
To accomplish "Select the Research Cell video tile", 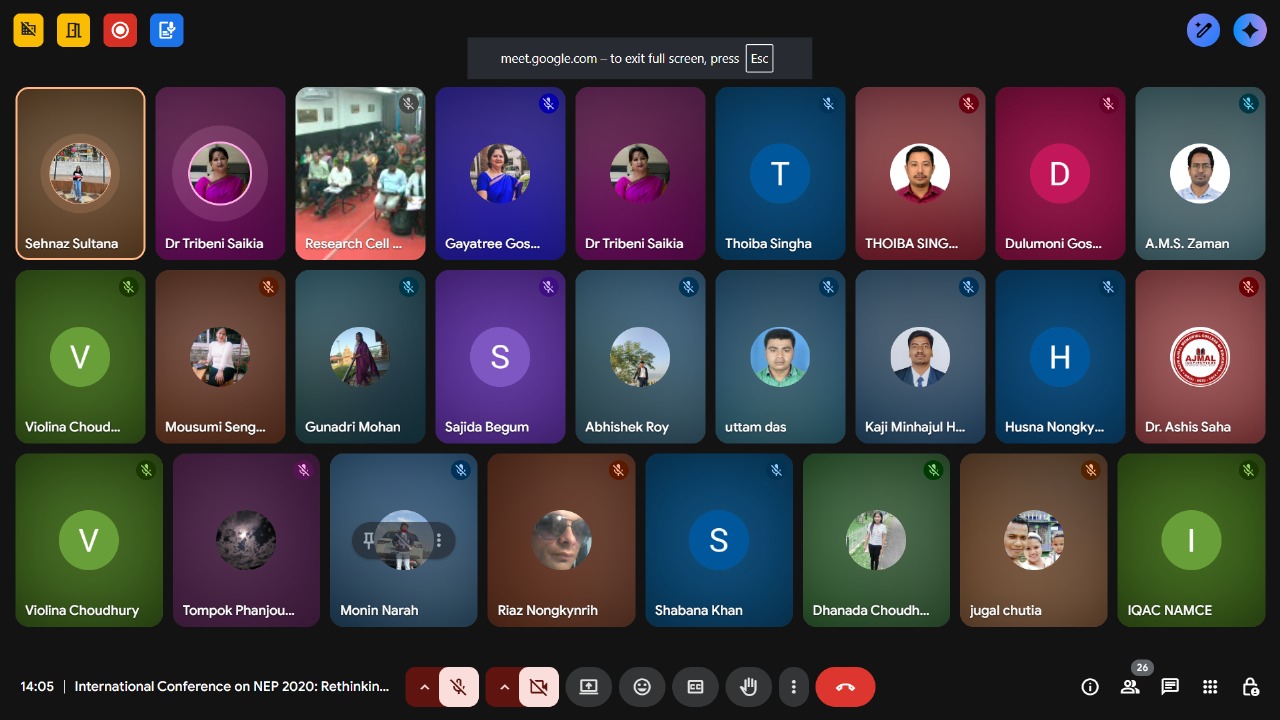I will click(360, 173).
